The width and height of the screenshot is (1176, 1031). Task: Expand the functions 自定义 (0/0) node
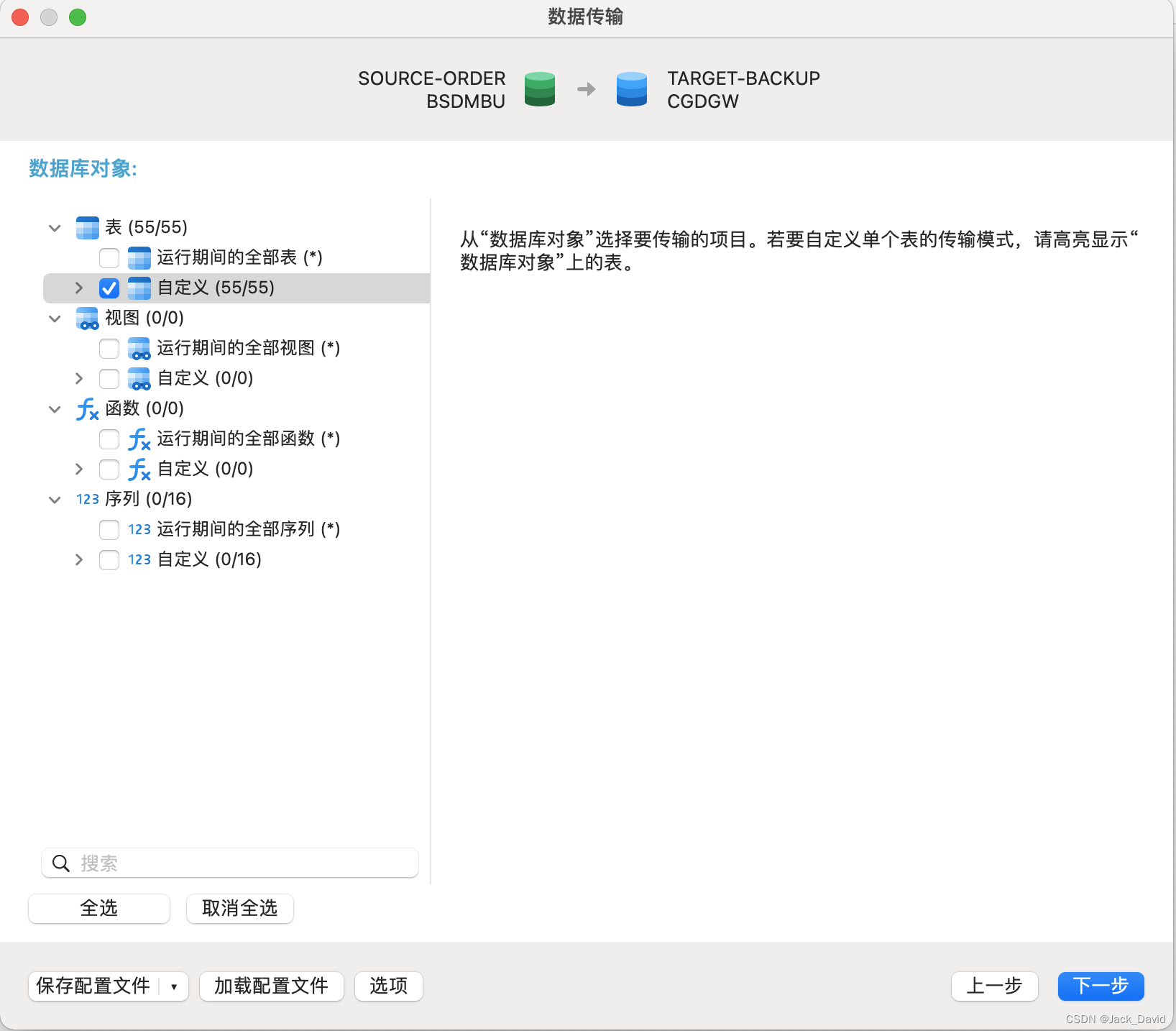click(79, 469)
